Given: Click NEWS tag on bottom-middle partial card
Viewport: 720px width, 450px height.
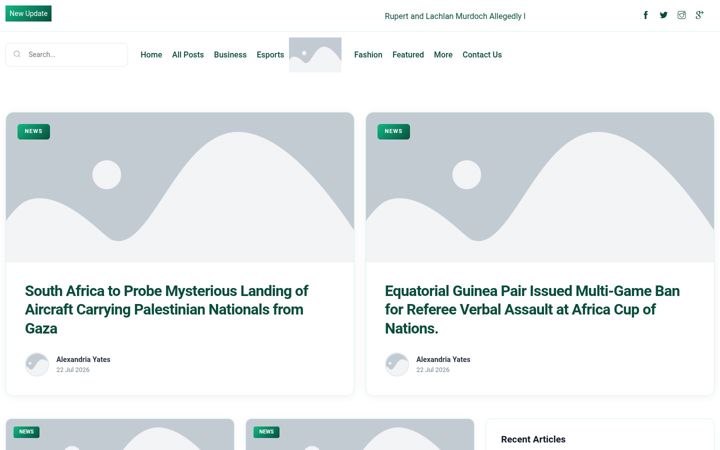Looking at the screenshot, I should coord(266,432).
